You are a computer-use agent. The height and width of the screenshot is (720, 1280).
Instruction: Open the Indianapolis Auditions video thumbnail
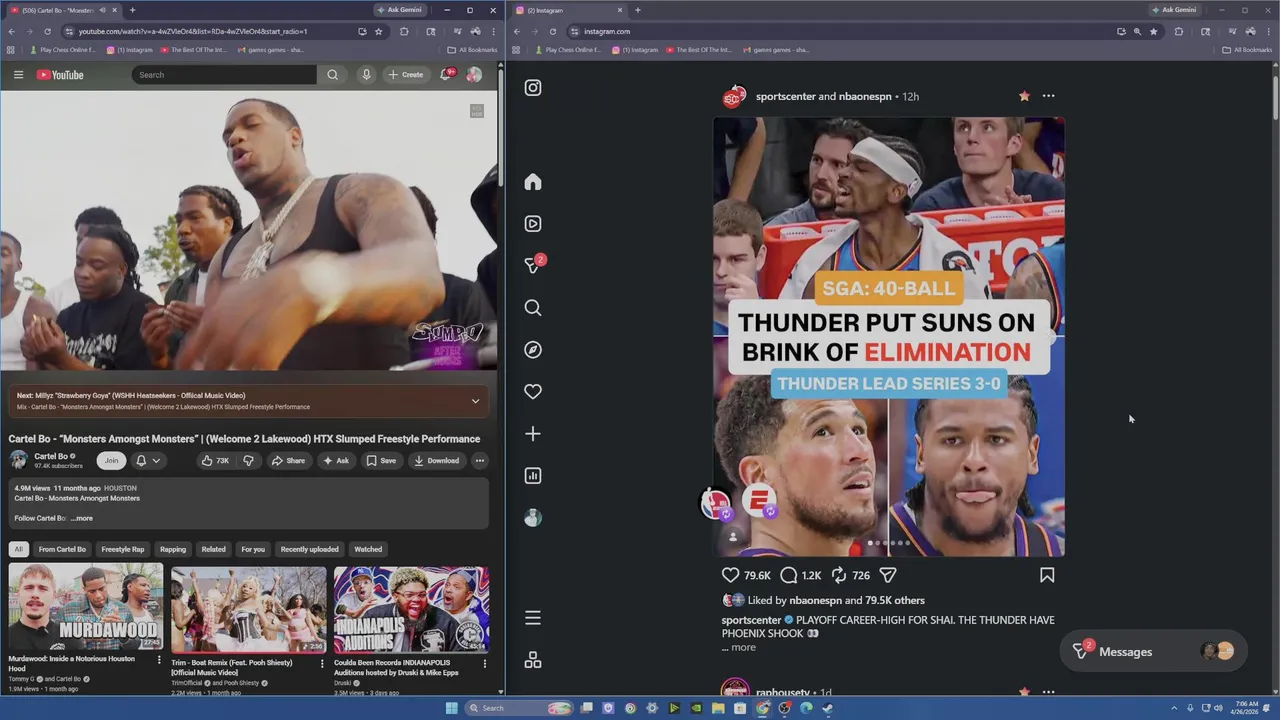[x=411, y=610]
